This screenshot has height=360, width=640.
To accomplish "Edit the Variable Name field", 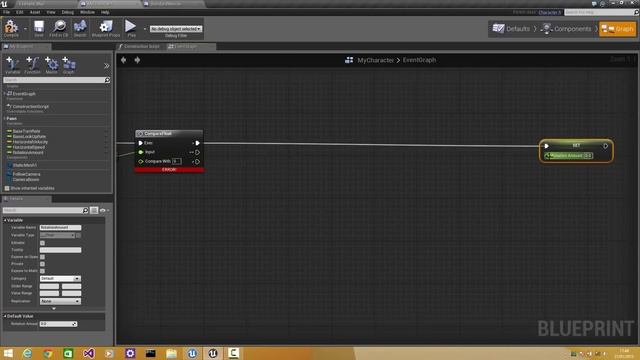I will pos(60,227).
